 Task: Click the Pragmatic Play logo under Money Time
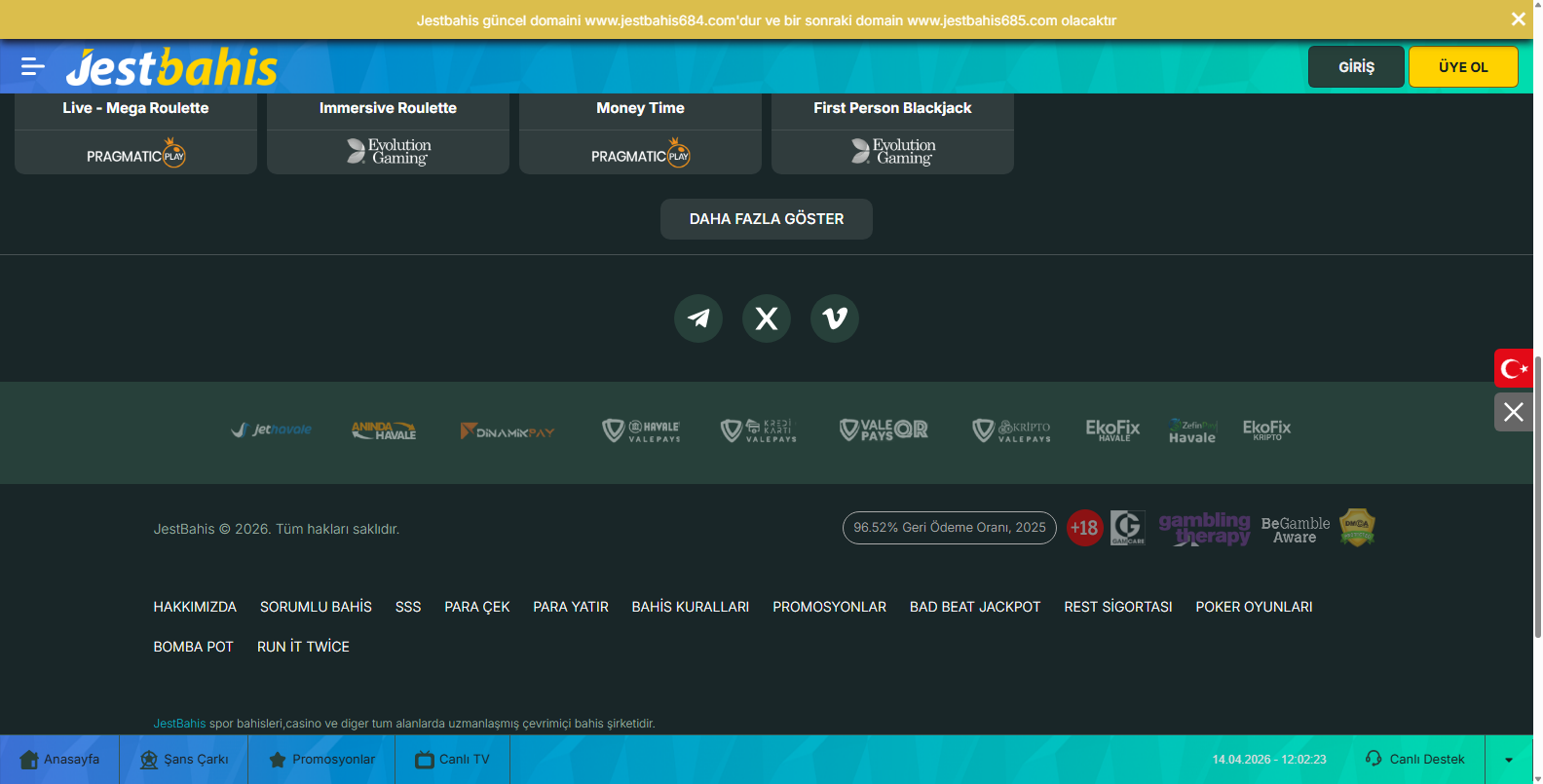[x=641, y=154]
